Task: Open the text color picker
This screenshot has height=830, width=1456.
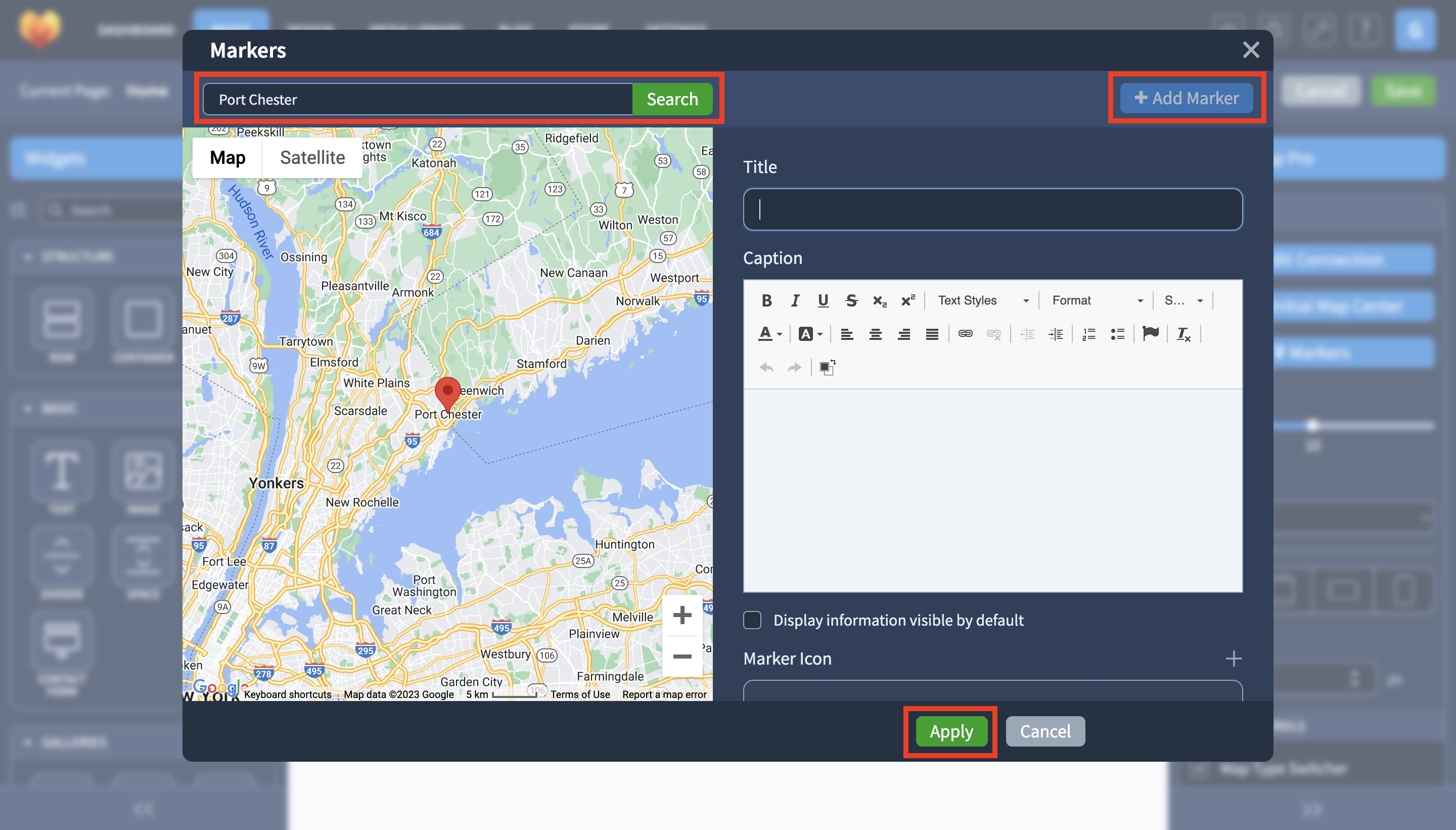Action: pyautogui.click(x=770, y=334)
